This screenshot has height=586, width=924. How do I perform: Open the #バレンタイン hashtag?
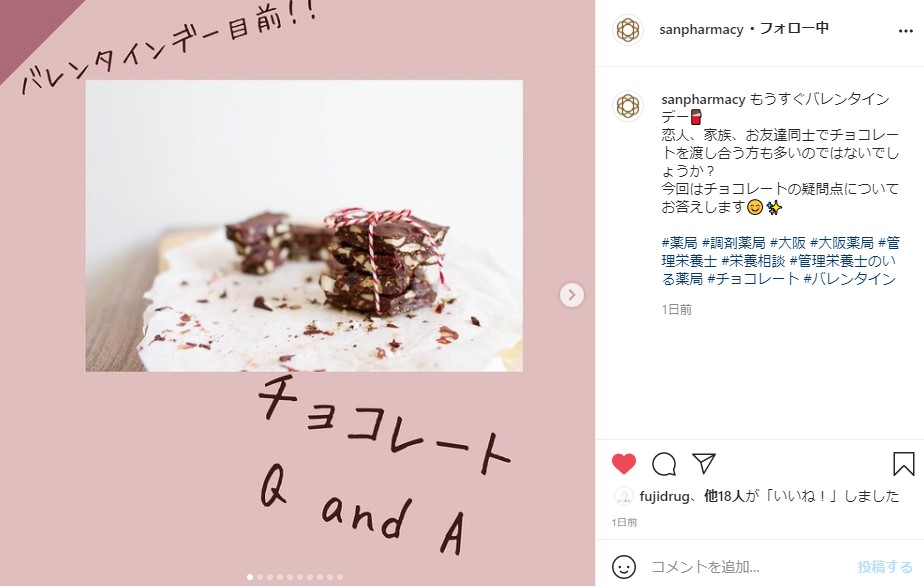(850, 279)
